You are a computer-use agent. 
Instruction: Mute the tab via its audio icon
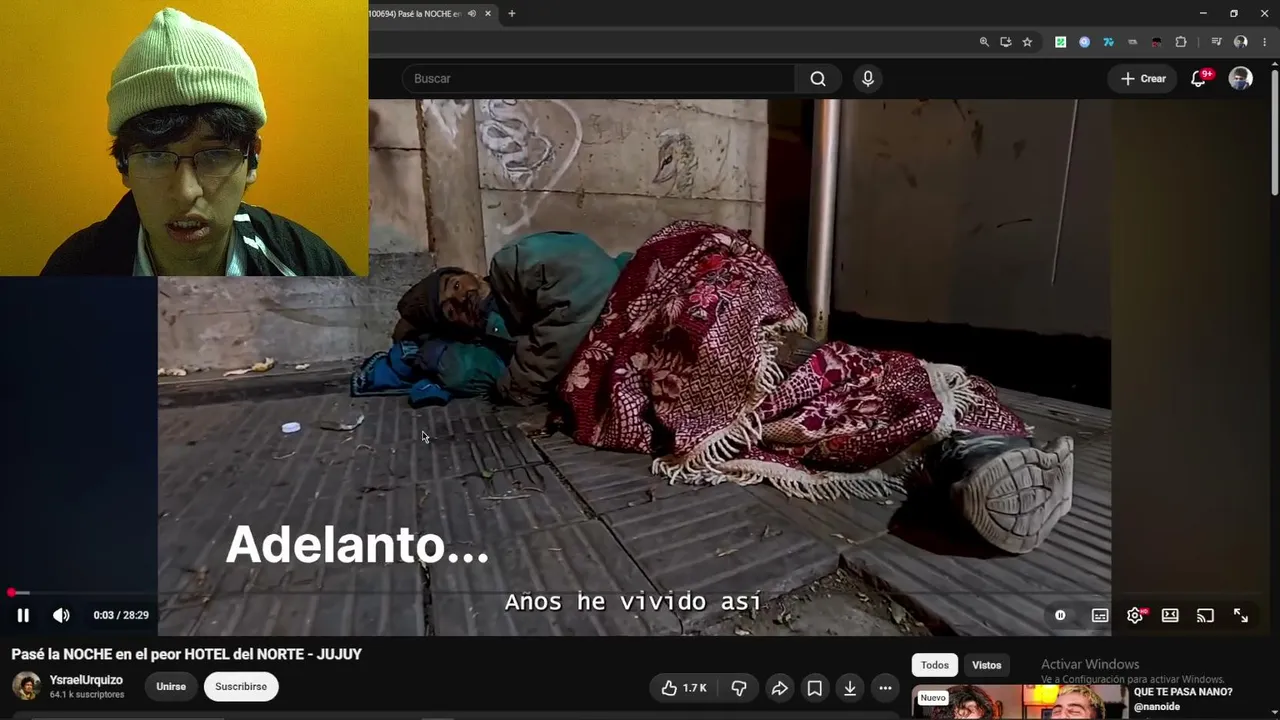(x=472, y=14)
